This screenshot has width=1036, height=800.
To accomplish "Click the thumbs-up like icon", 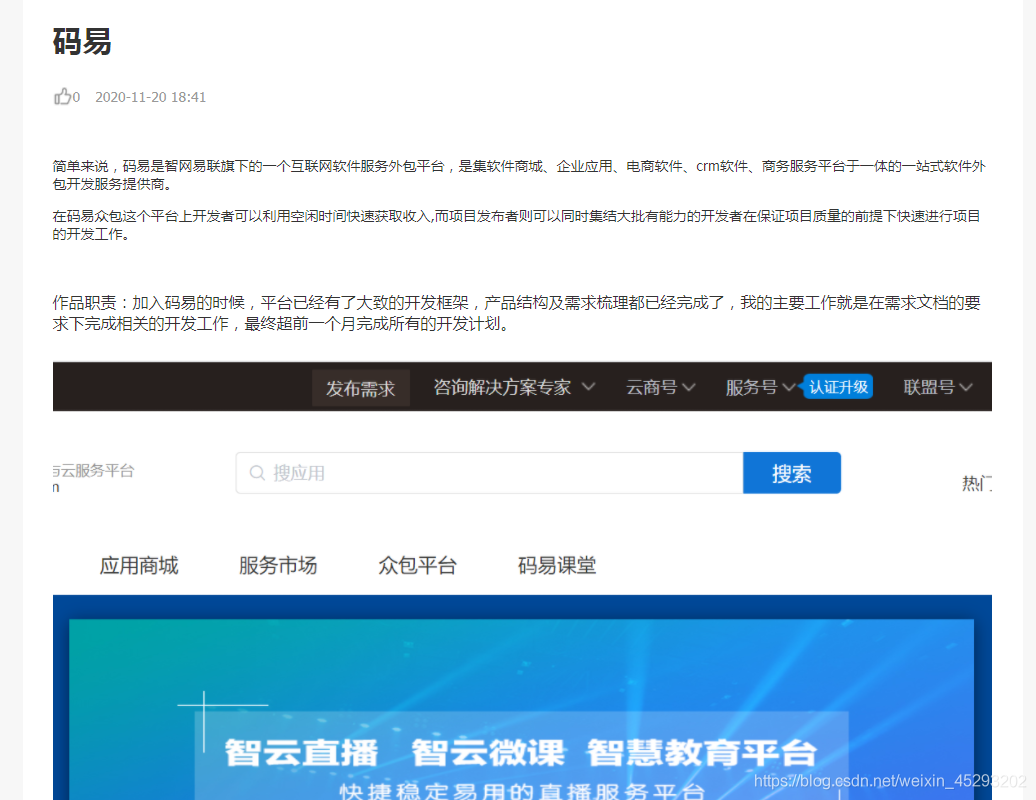I will point(62,96).
